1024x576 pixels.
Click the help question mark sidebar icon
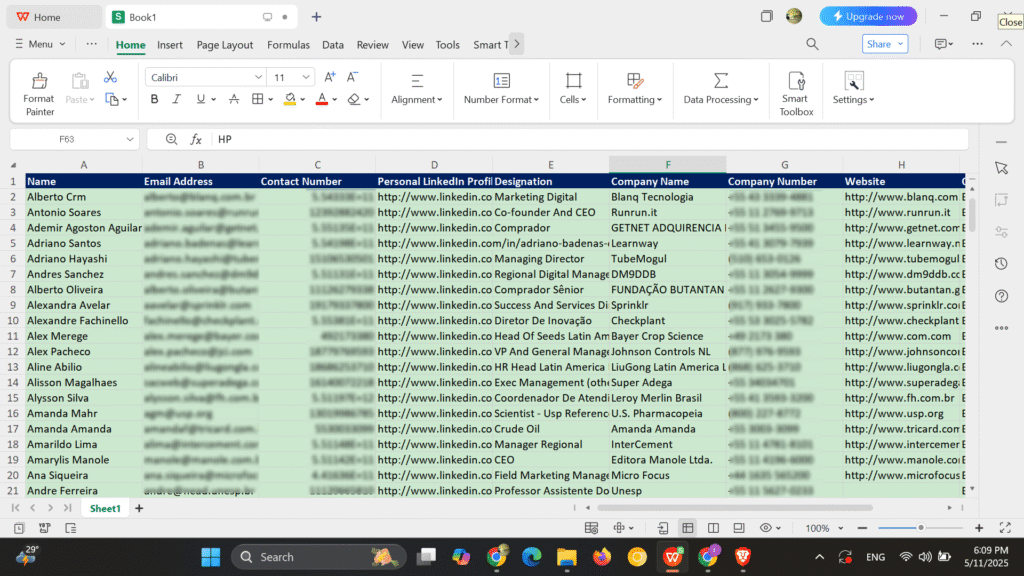(x=1001, y=296)
